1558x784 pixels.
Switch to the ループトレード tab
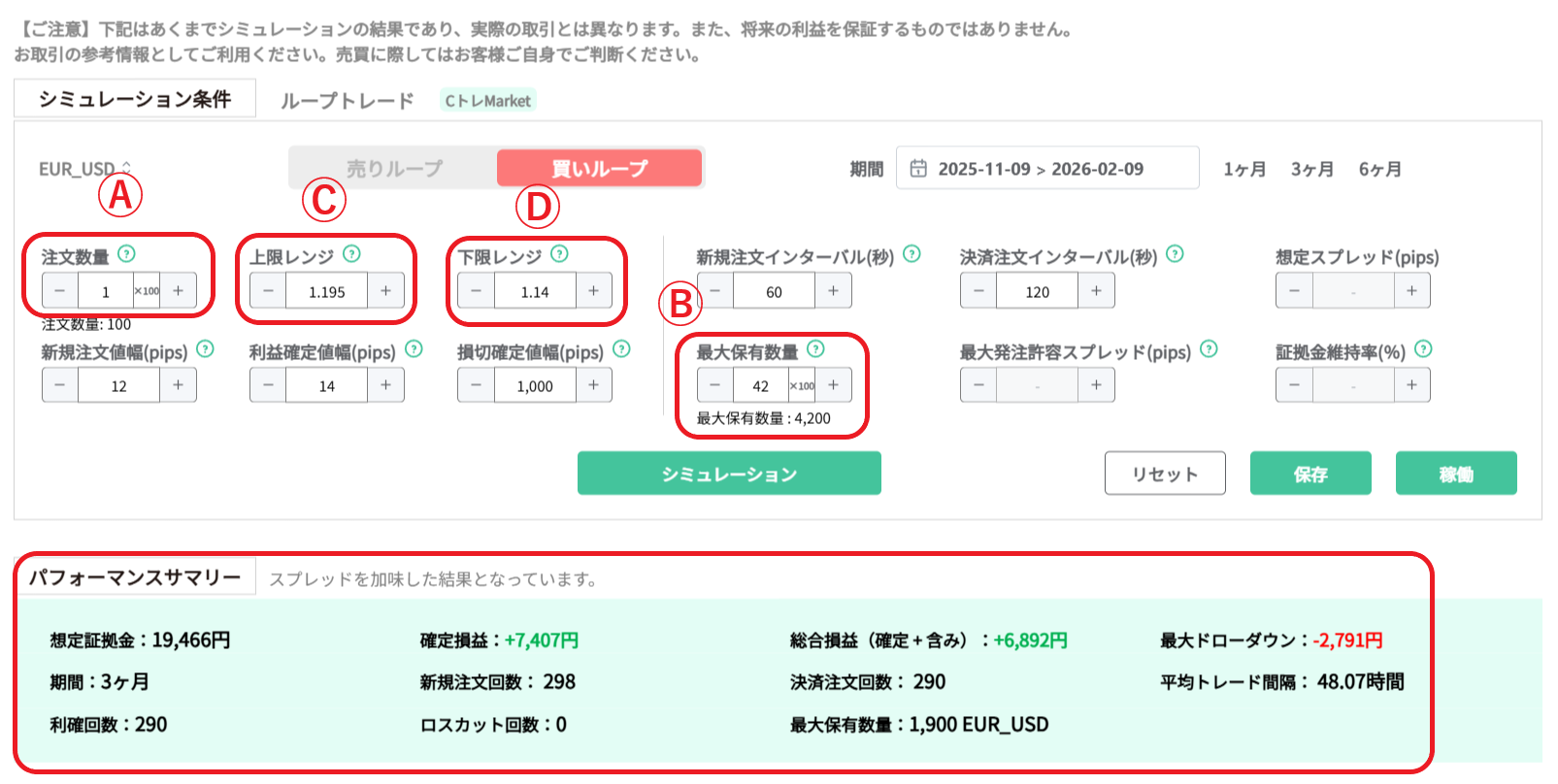347,101
